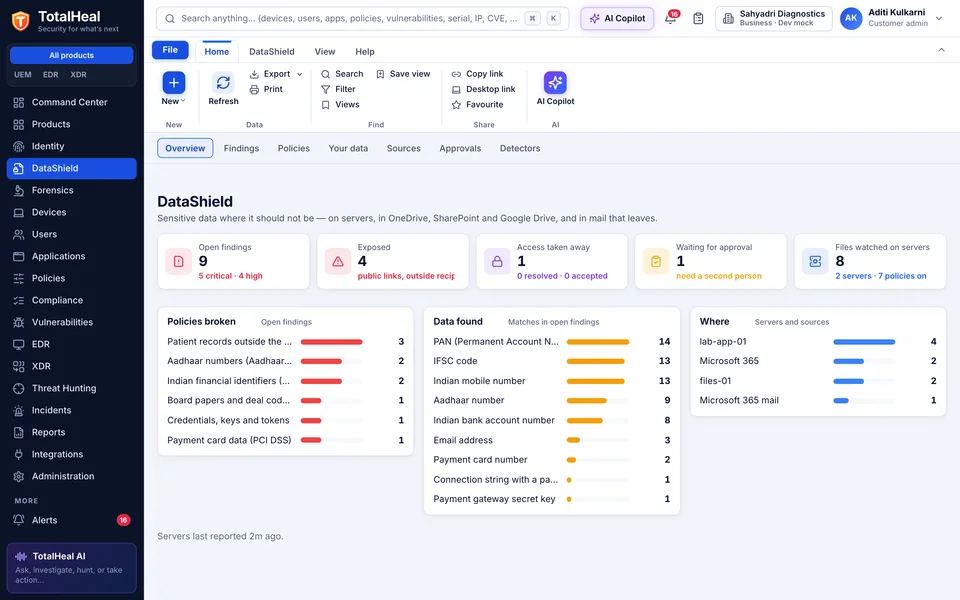
Task: Click the Files watched on servers icon
Action: click(x=815, y=261)
